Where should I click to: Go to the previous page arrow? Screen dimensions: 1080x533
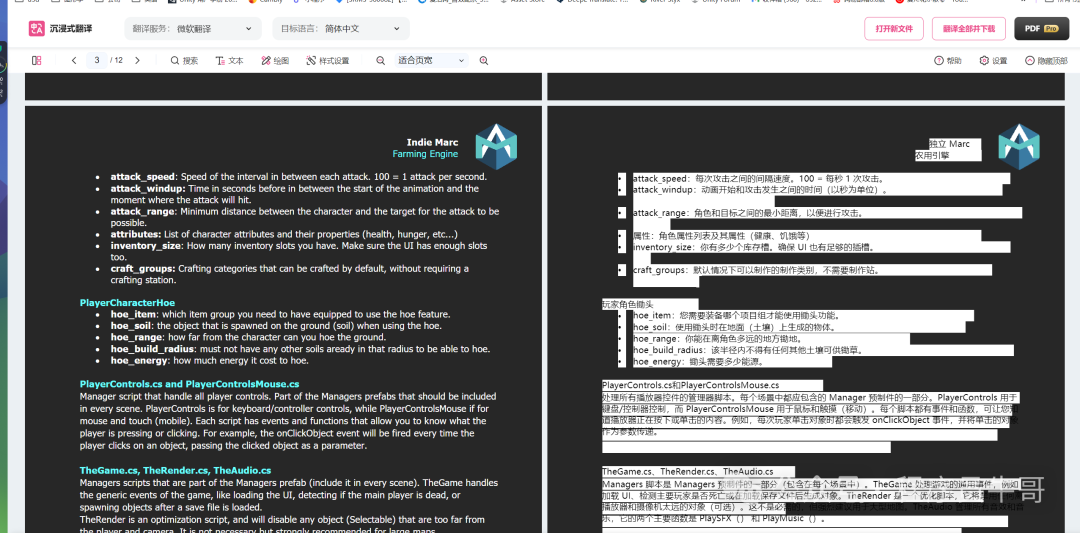coord(74,61)
